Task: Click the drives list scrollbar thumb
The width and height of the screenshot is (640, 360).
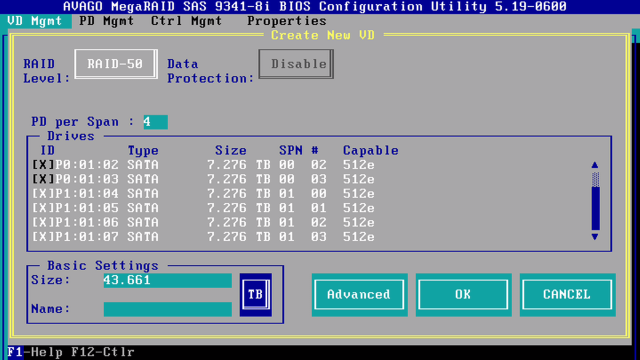Action: click(596, 208)
